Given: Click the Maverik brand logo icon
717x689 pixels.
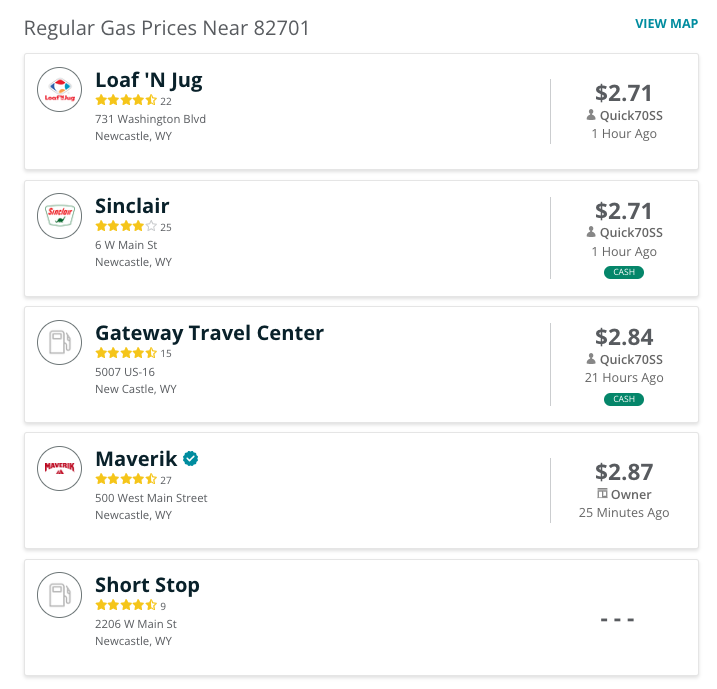Looking at the screenshot, I should pos(59,469).
